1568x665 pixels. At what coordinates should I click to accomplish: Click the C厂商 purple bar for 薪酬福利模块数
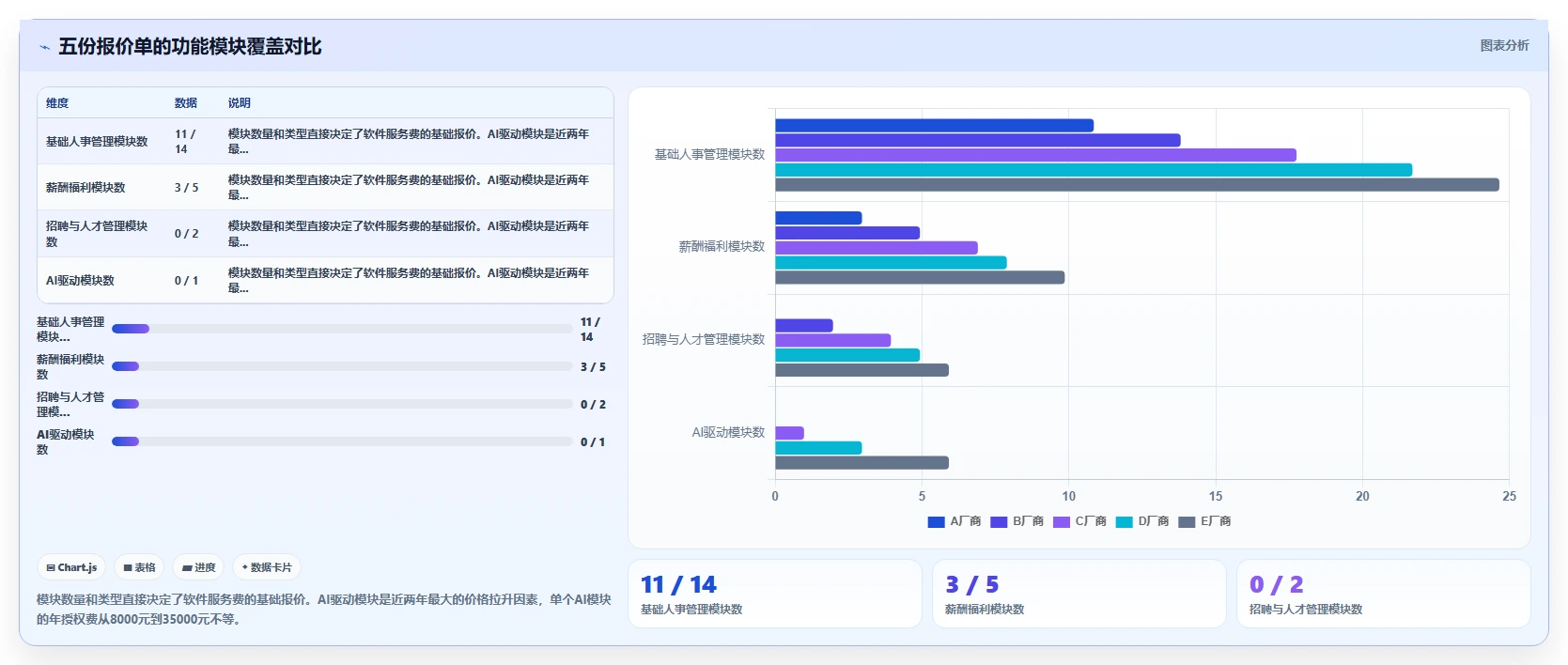click(877, 248)
